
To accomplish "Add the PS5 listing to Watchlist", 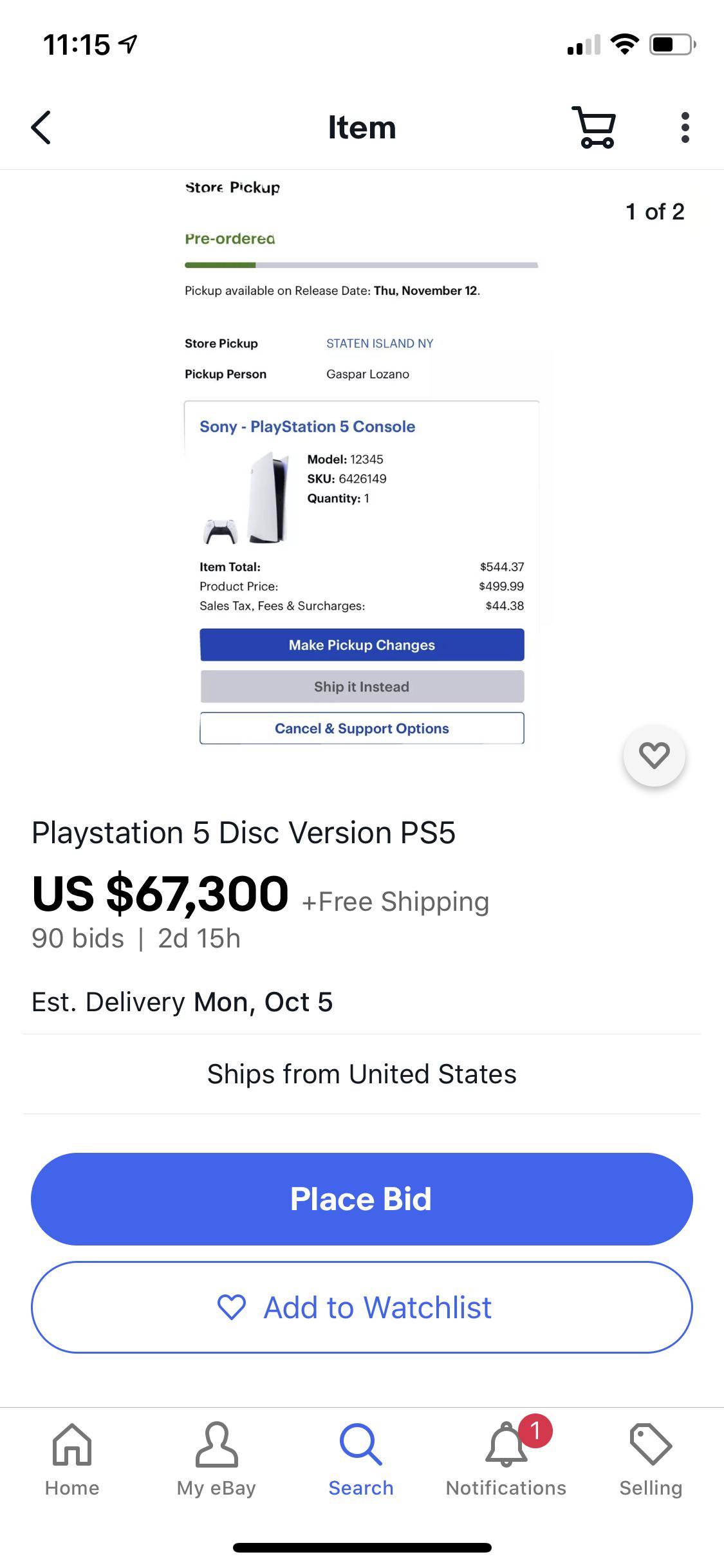I will coord(362,1307).
